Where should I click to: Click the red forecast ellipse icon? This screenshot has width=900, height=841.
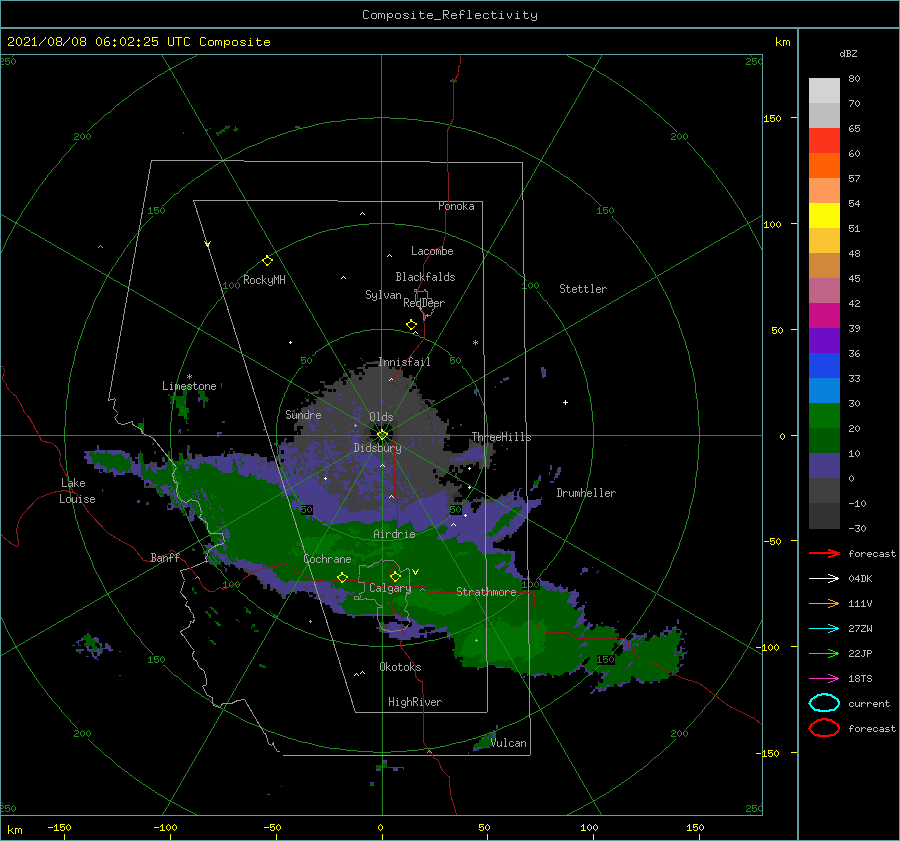(824, 728)
